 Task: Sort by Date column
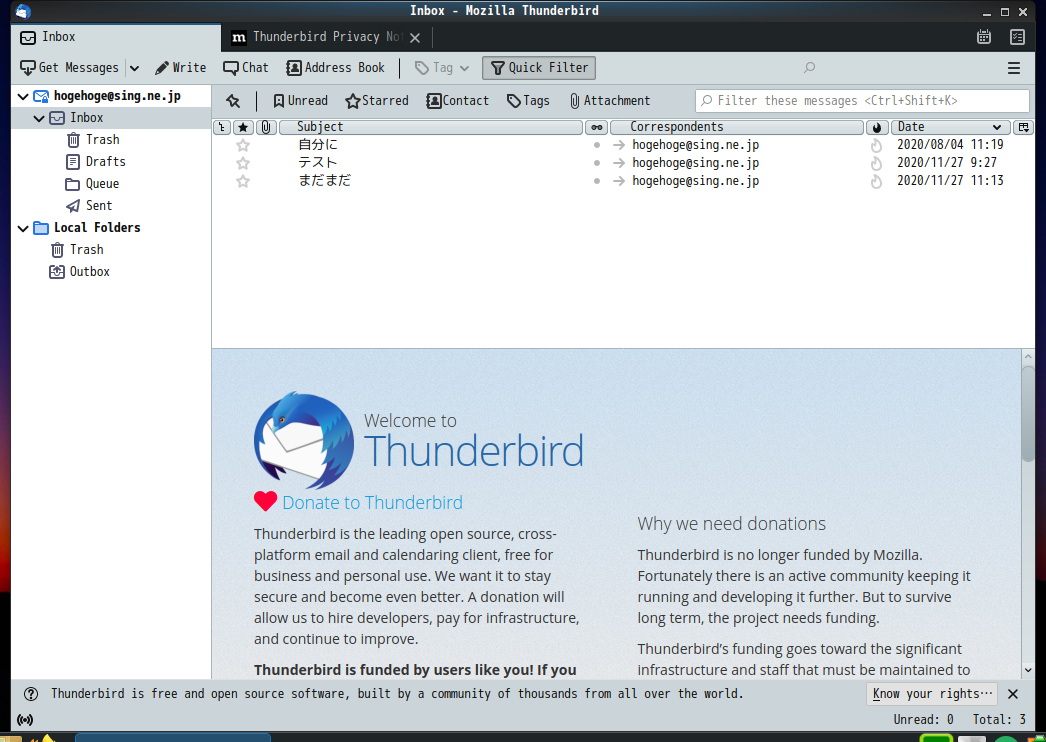[950, 127]
